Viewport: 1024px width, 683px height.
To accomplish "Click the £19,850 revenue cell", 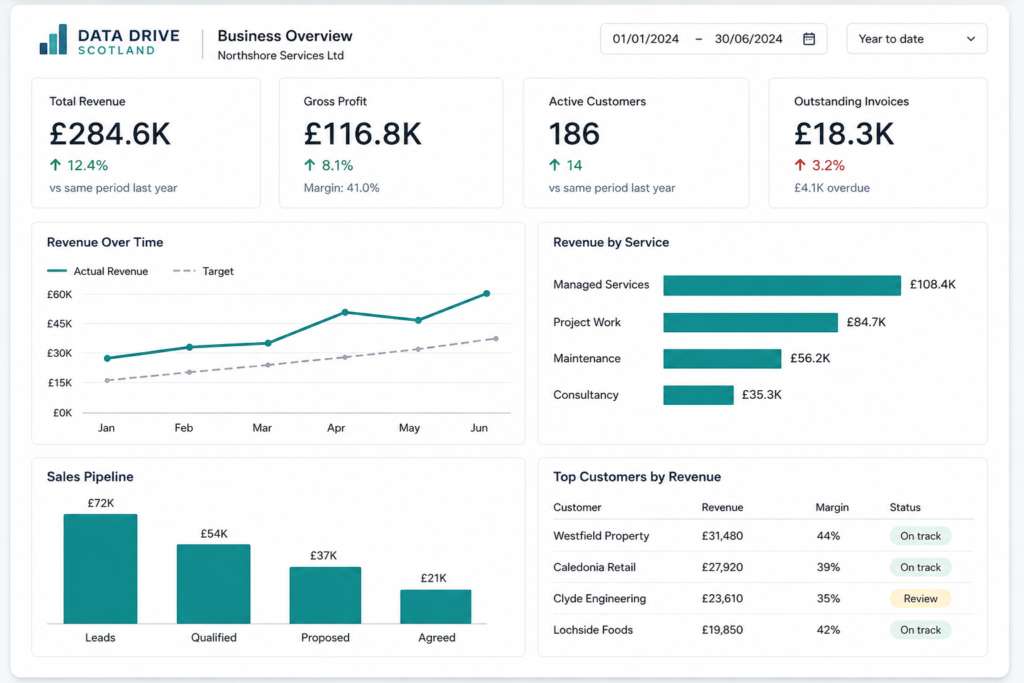I will pyautogui.click(x=722, y=630).
